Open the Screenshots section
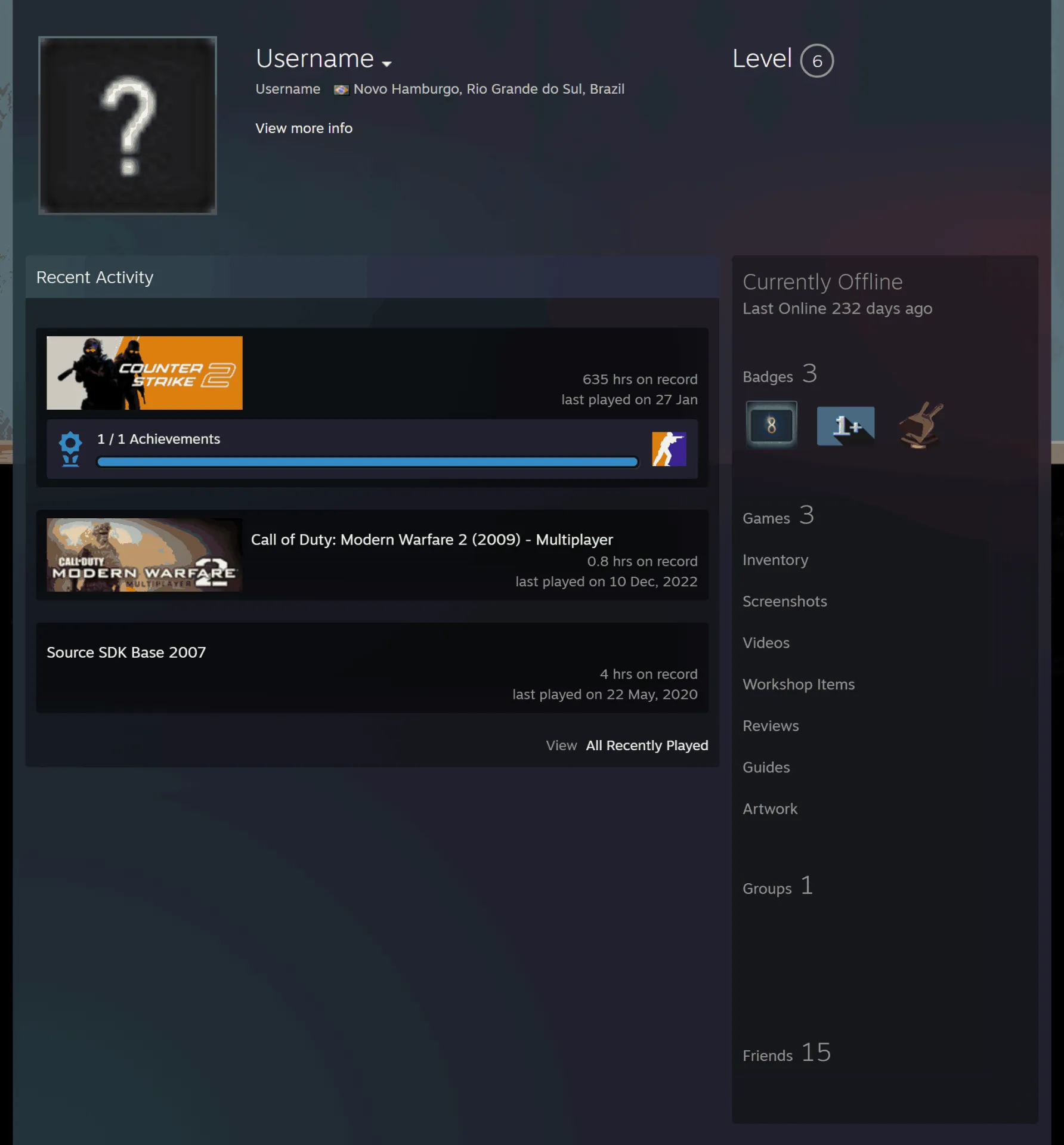Screen dimensions: 1064x1145 [x=785, y=601]
